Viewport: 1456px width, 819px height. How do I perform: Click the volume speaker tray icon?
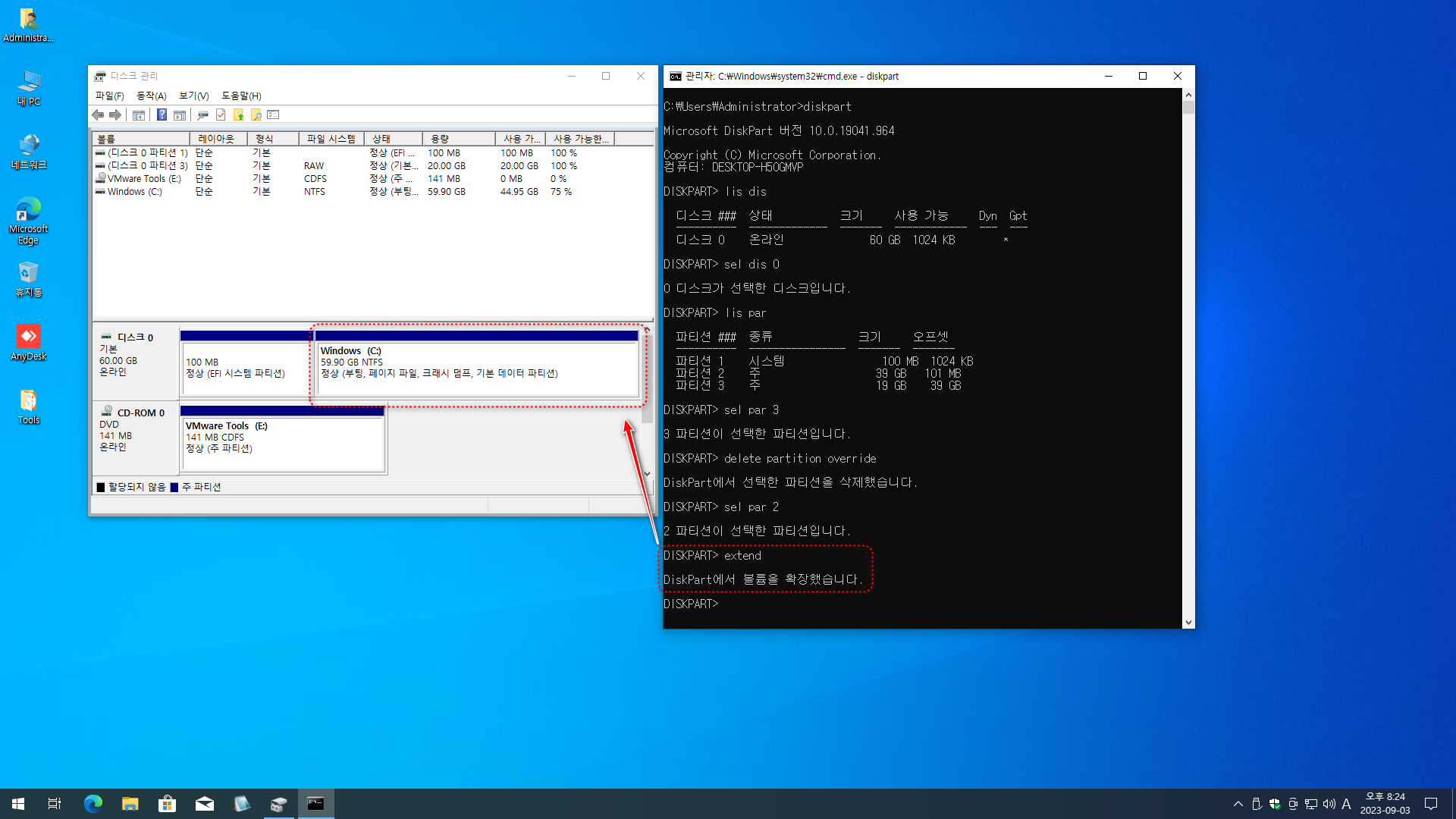coord(1329,804)
